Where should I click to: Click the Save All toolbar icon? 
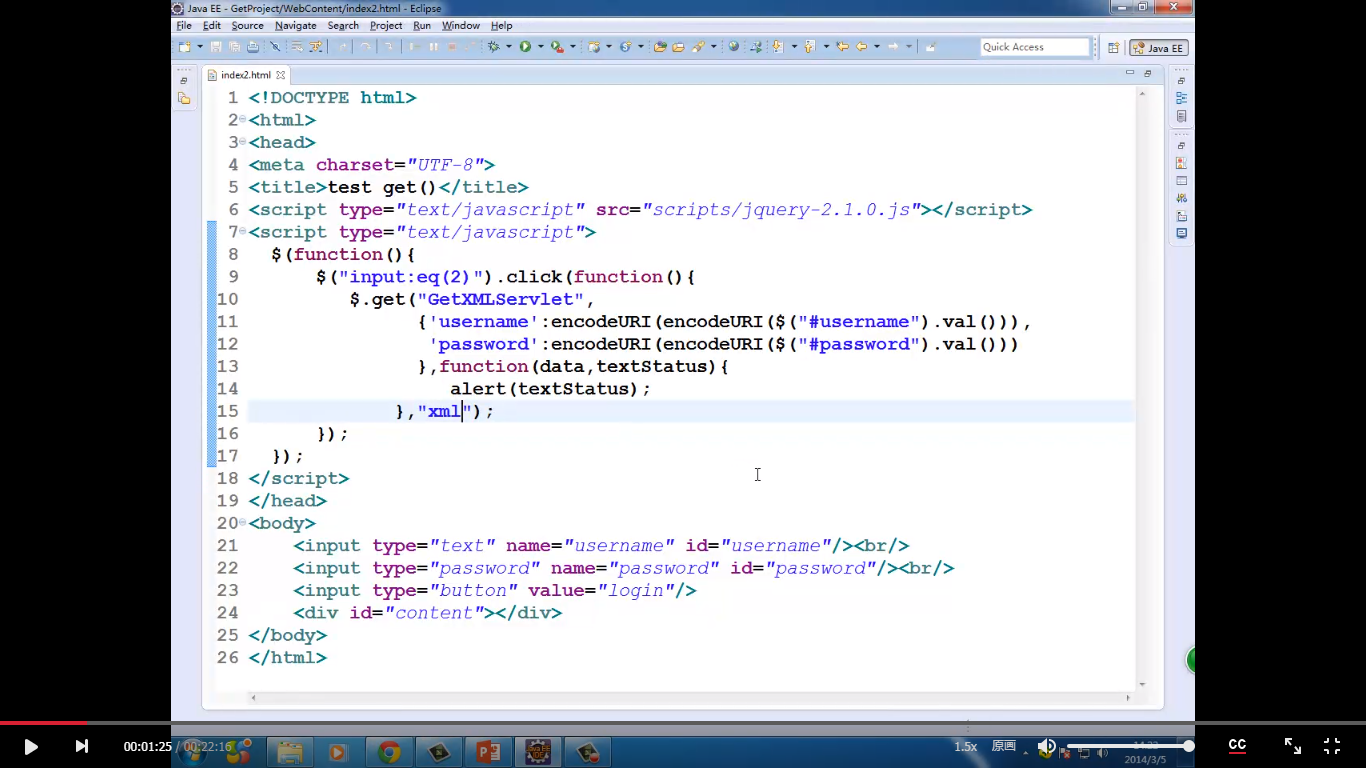(235, 46)
